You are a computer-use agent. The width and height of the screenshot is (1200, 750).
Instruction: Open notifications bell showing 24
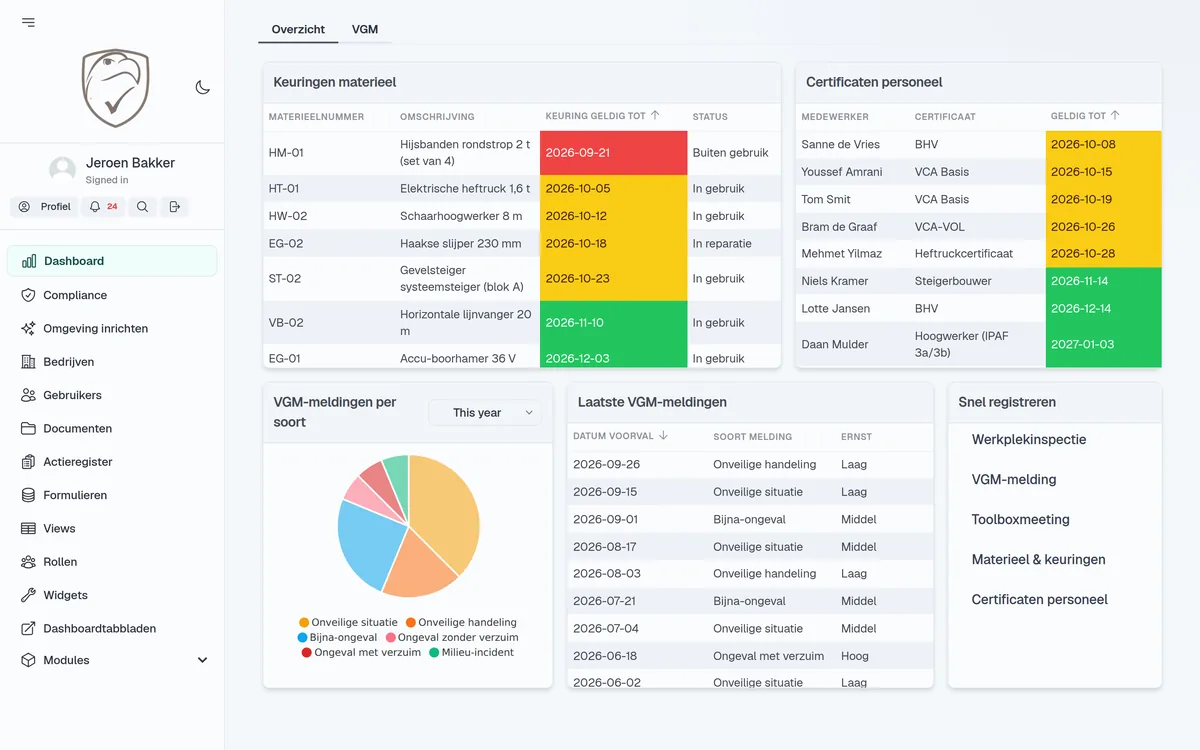tap(104, 207)
